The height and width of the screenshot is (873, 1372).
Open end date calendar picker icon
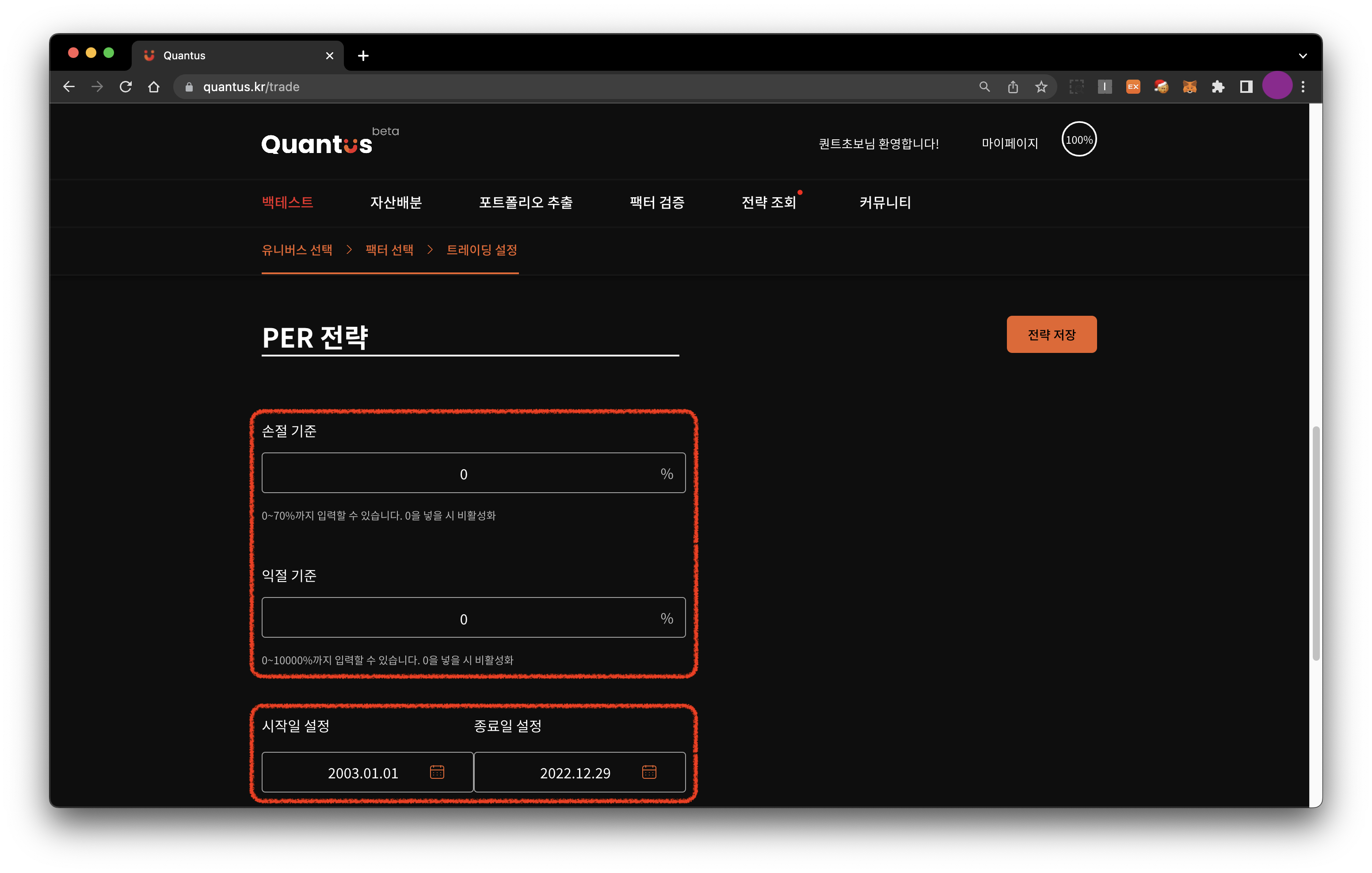[649, 772]
